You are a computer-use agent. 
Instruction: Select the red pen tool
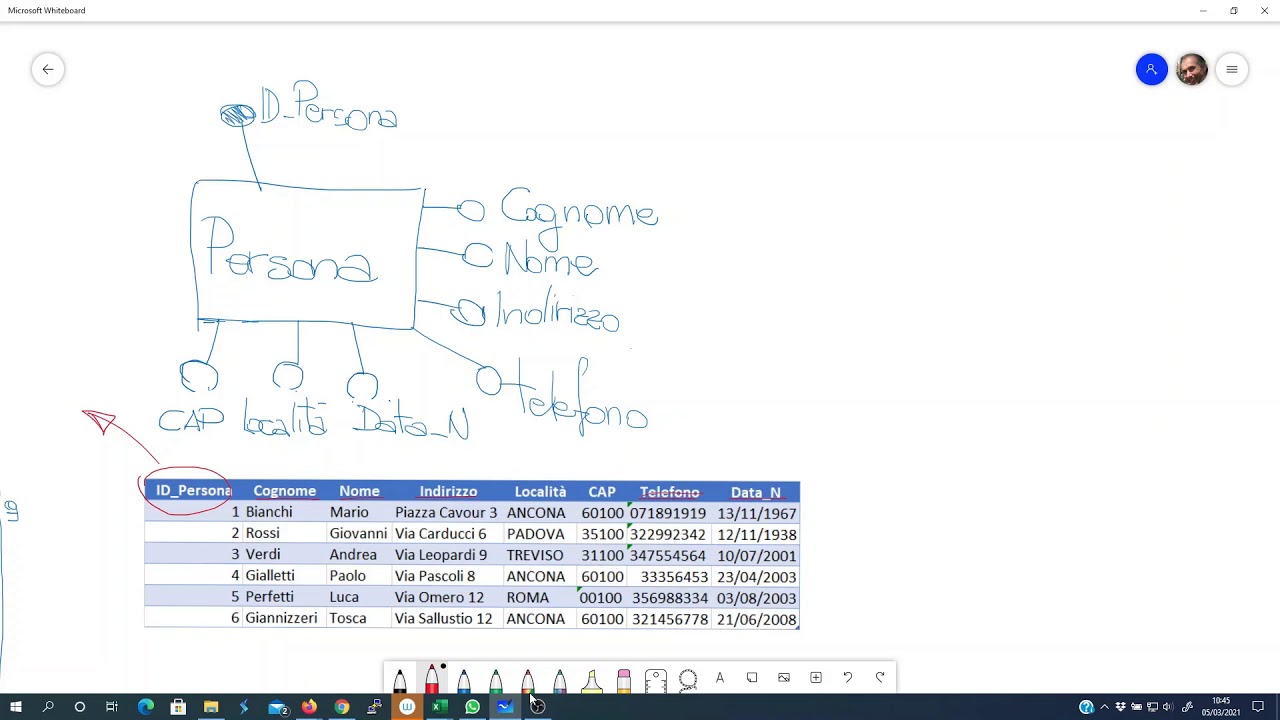click(x=432, y=679)
